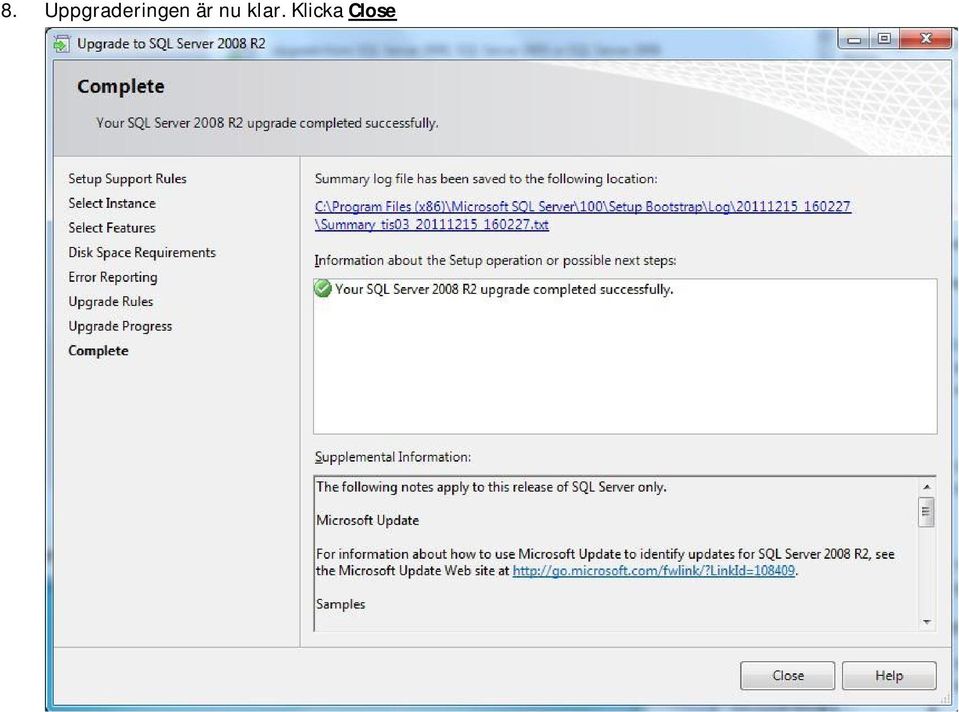The image size is (959, 712).
Task: Minimize the Upgrade to SQL Server window
Action: (x=854, y=40)
